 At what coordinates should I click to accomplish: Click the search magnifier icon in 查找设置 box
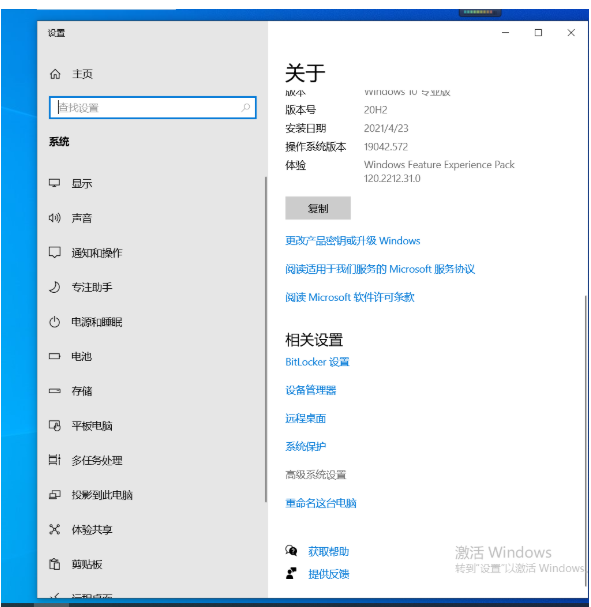point(245,107)
